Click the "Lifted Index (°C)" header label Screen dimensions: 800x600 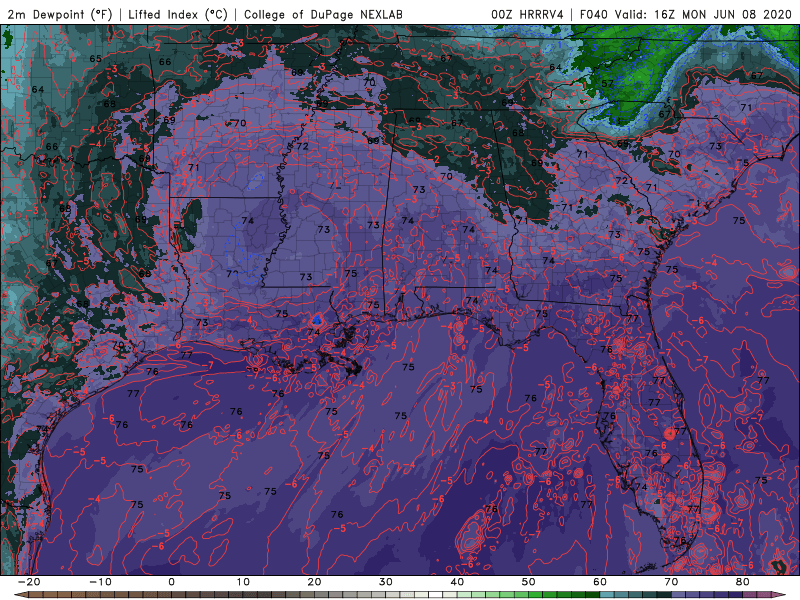coord(178,14)
